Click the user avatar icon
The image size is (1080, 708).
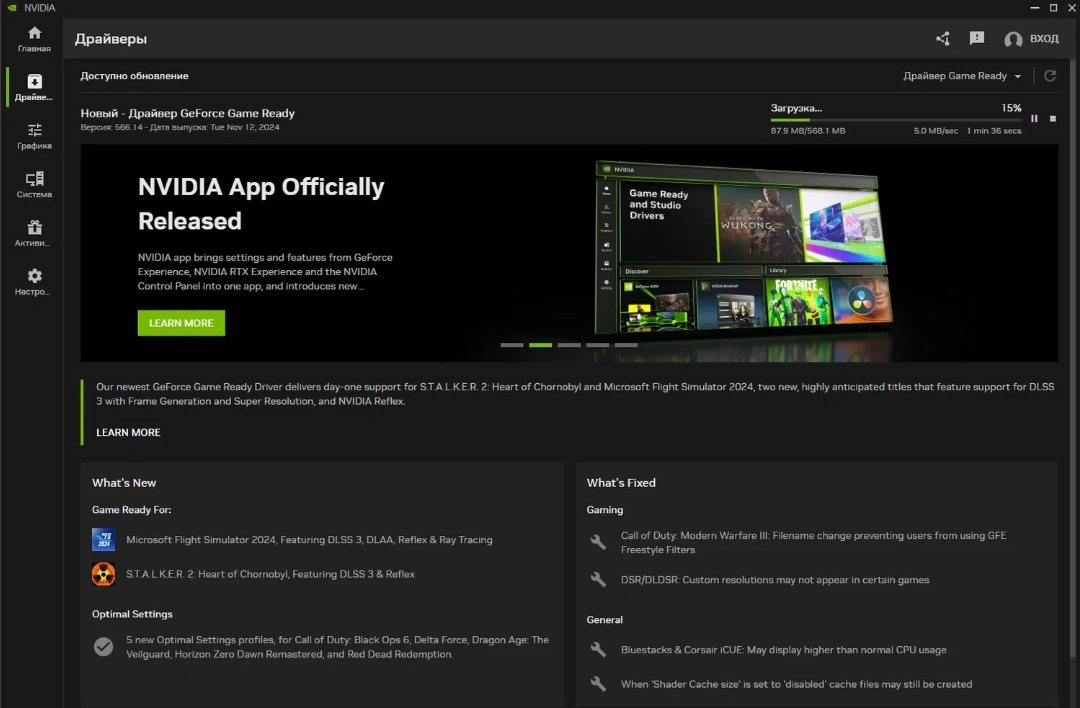1012,39
